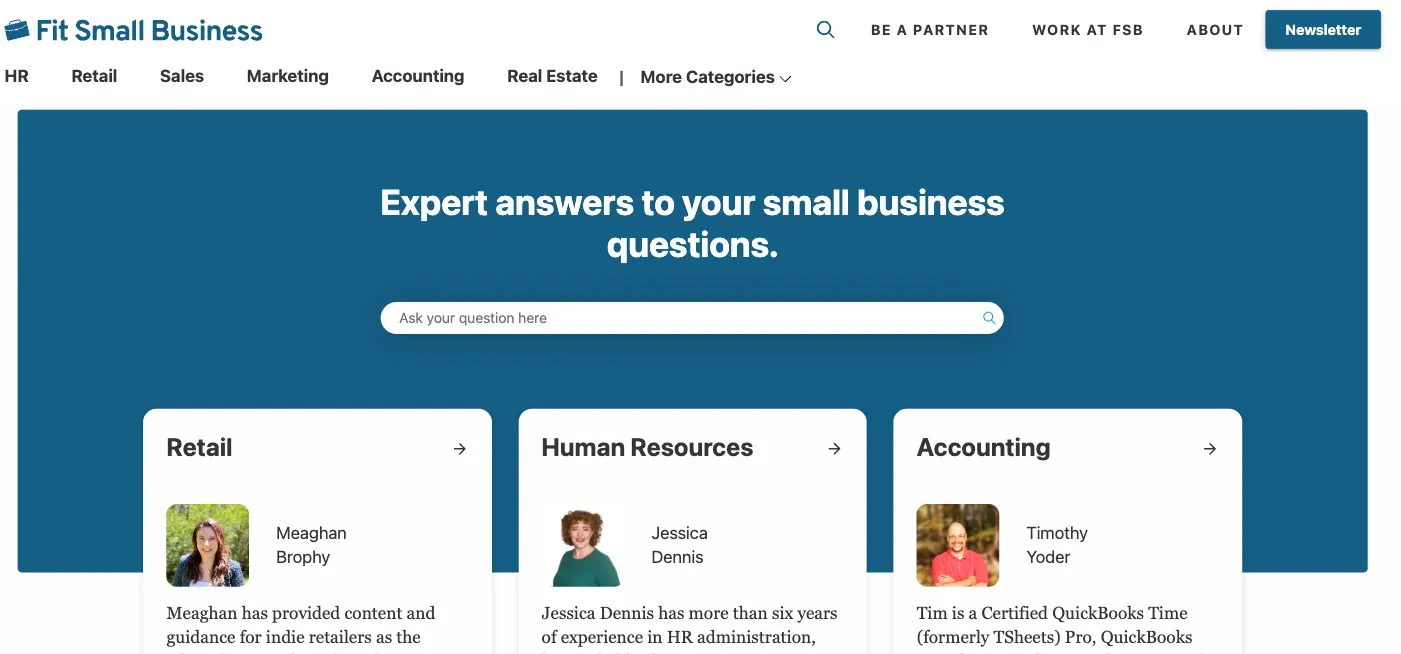This screenshot has width=1401, height=654.
Task: Open the HR navigation item
Action: pyautogui.click(x=15, y=76)
